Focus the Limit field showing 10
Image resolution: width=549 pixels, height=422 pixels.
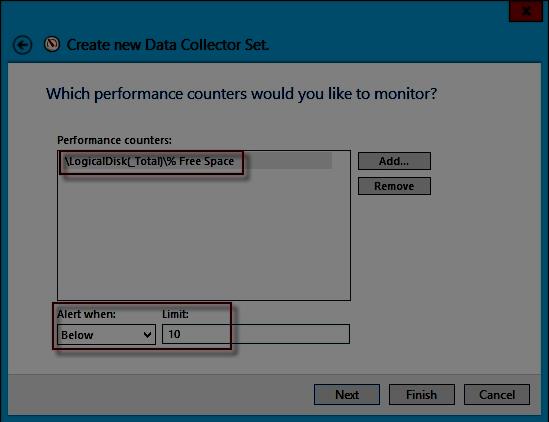pos(256,334)
